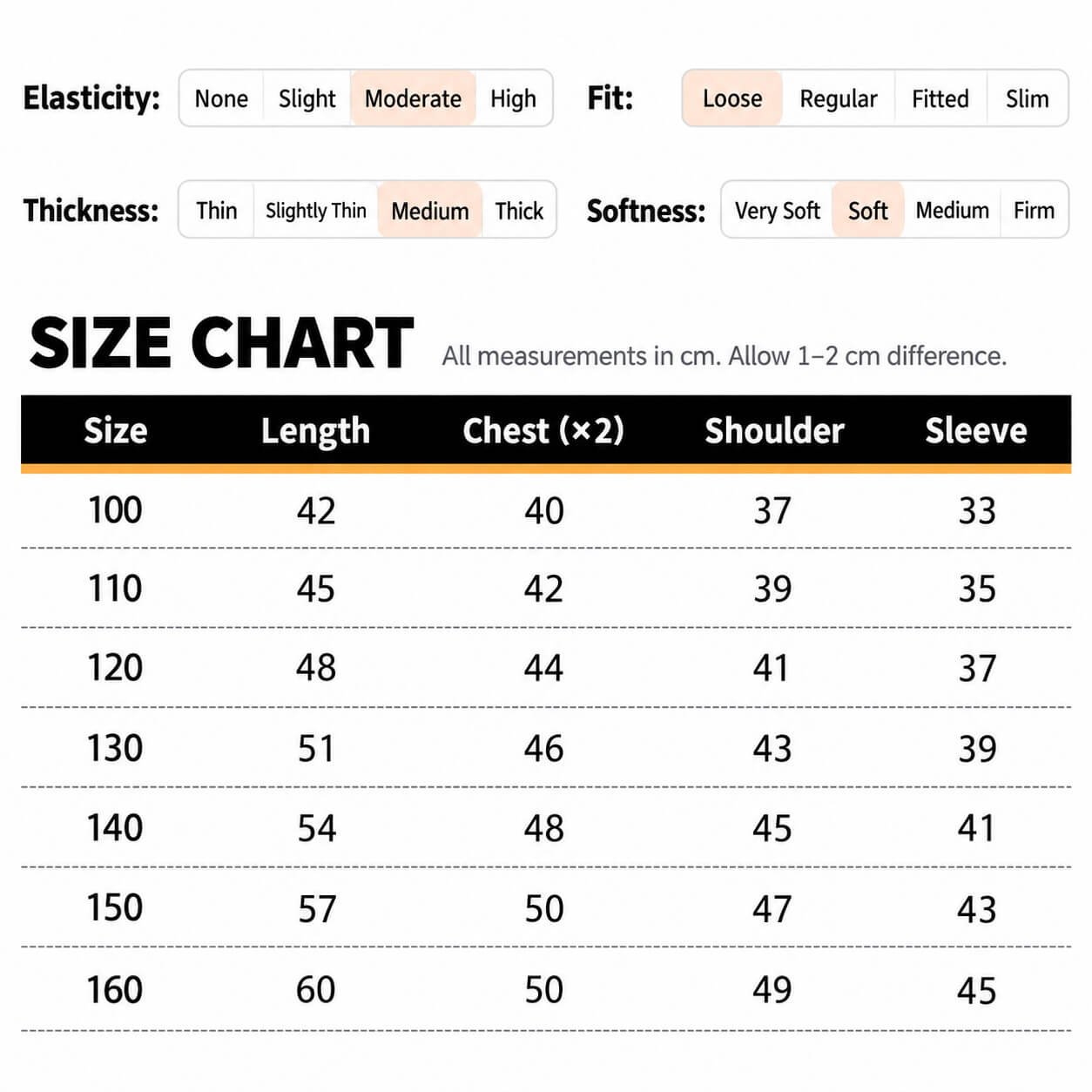This screenshot has width=1092, height=1092.
Task: Choose Loose fit option
Action: [x=732, y=98]
